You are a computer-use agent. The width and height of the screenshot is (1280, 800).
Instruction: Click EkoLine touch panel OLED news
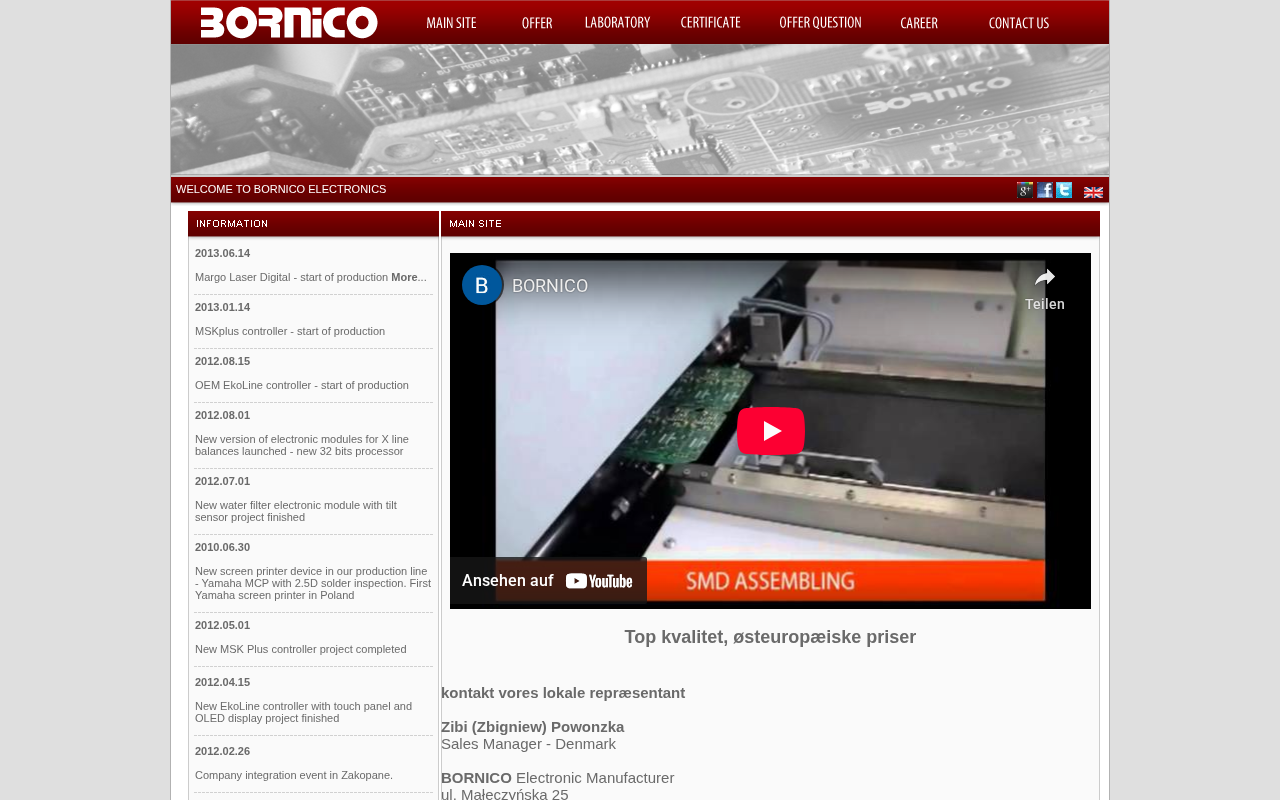[x=303, y=712]
